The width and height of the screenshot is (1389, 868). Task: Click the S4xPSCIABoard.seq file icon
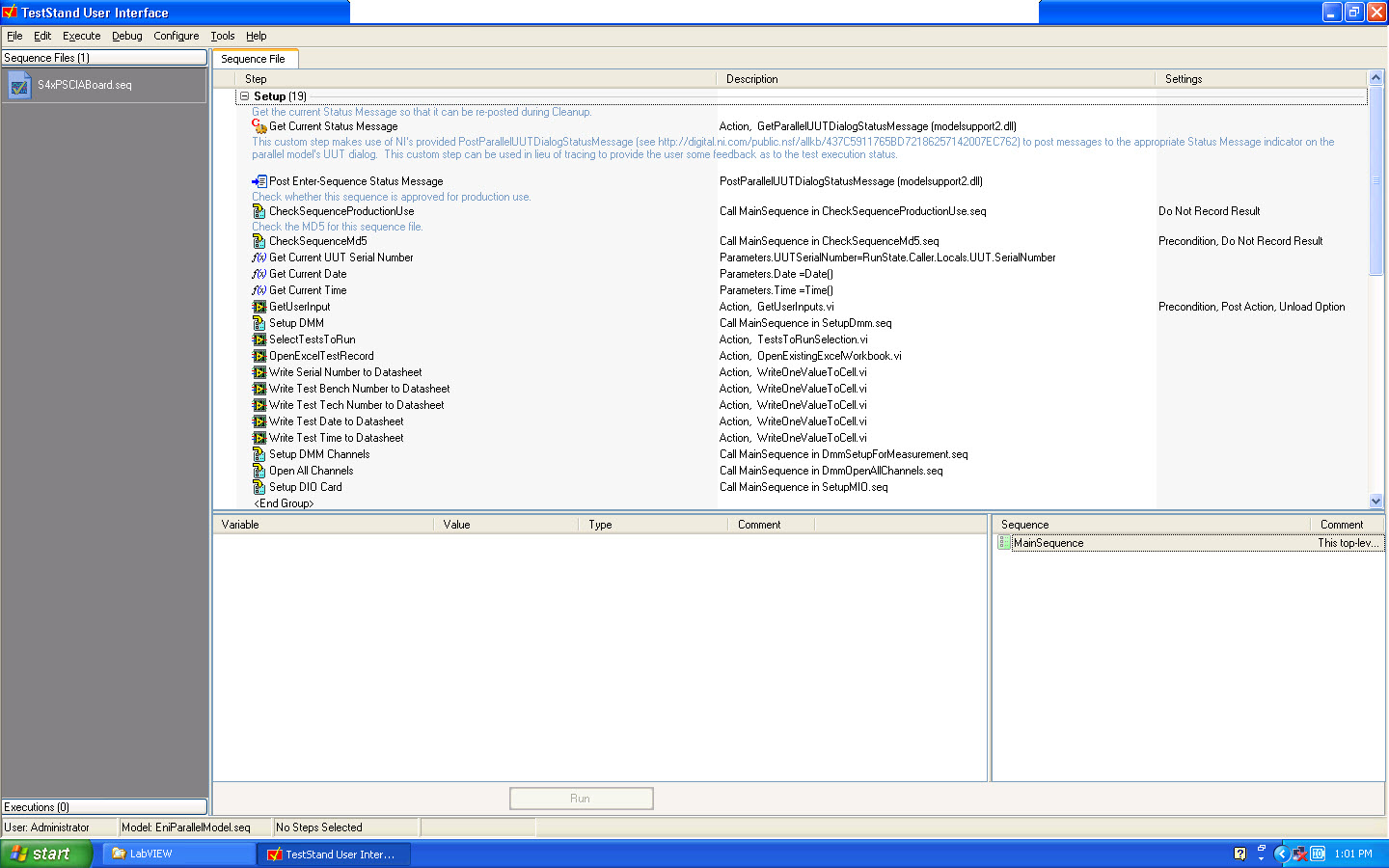click(x=19, y=86)
